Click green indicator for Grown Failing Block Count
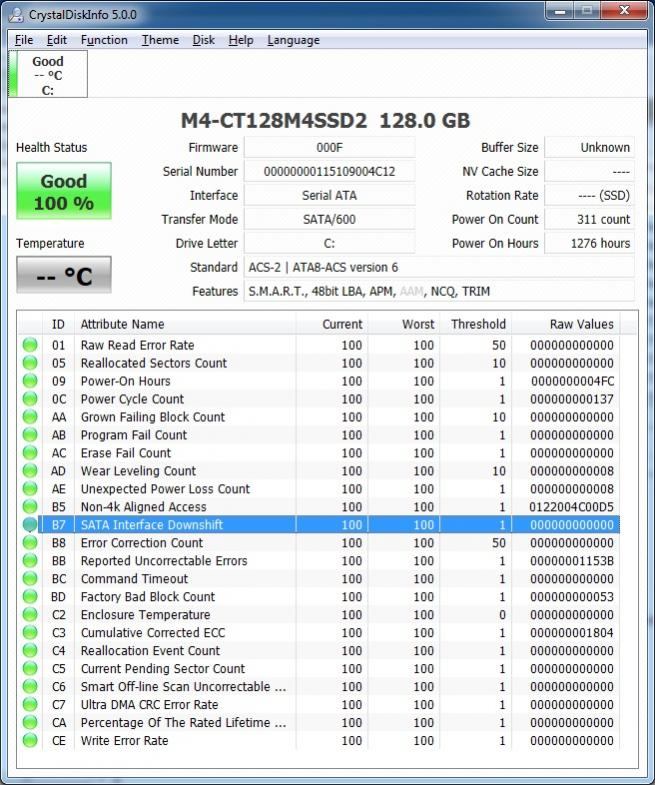 point(30,417)
